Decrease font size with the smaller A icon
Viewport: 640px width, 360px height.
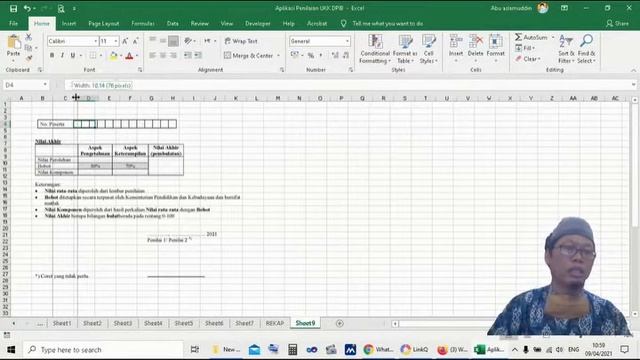coord(136,41)
